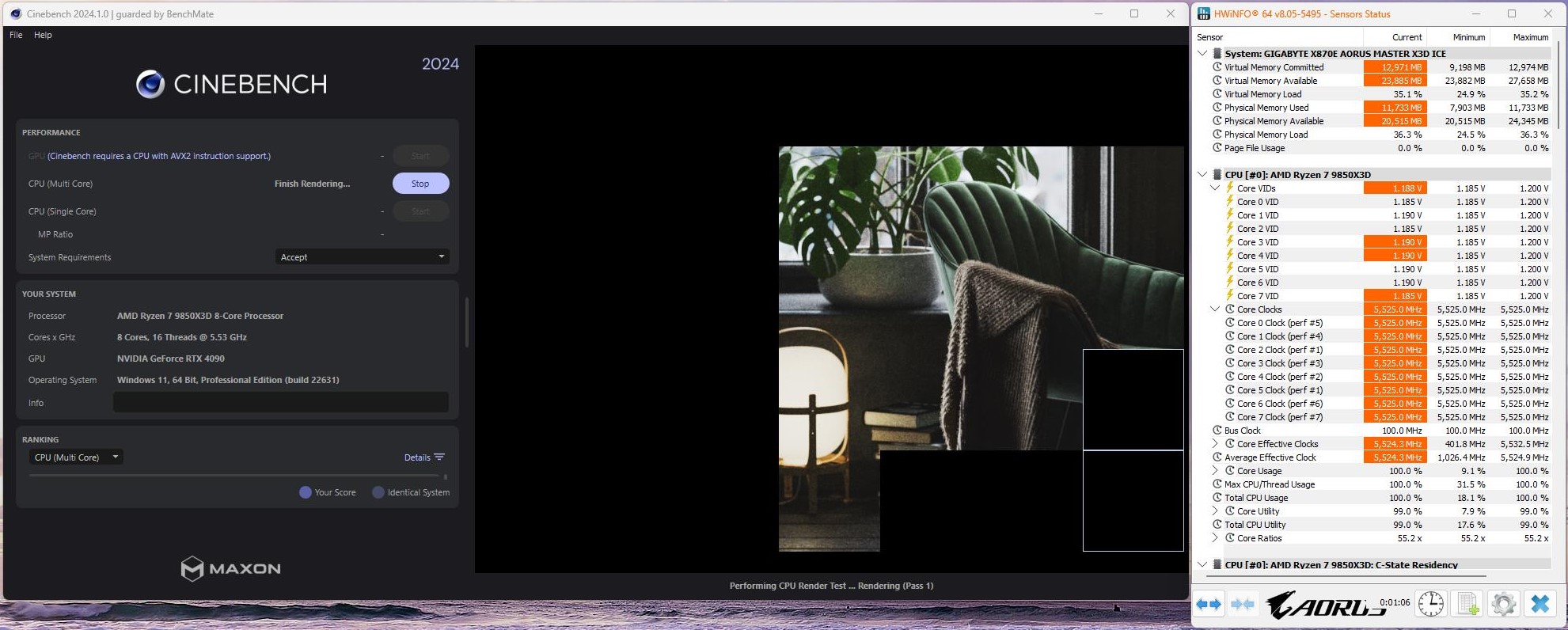Start logging with the sheet-plus icon
The width and height of the screenshot is (1568, 630).
pos(1468,605)
